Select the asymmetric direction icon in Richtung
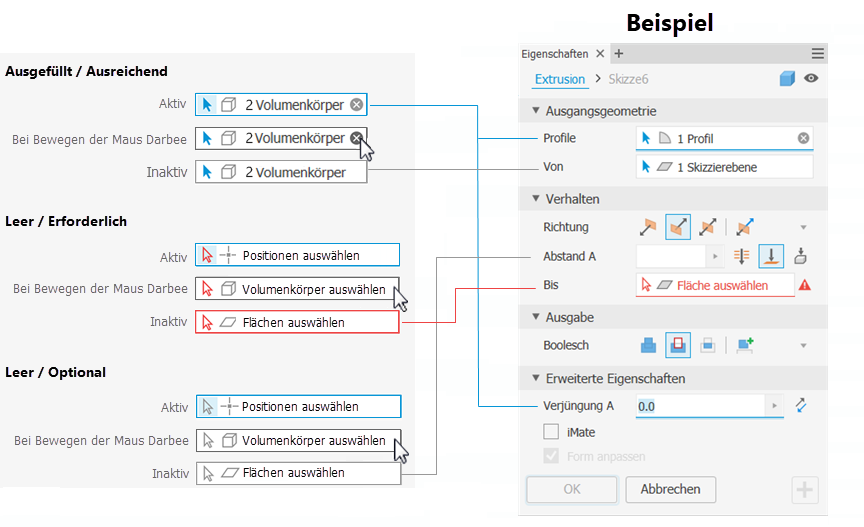The image size is (864, 527). coord(744,227)
